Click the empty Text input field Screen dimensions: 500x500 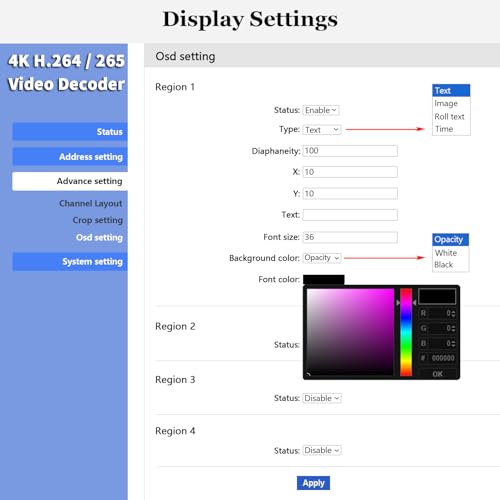[350, 215]
